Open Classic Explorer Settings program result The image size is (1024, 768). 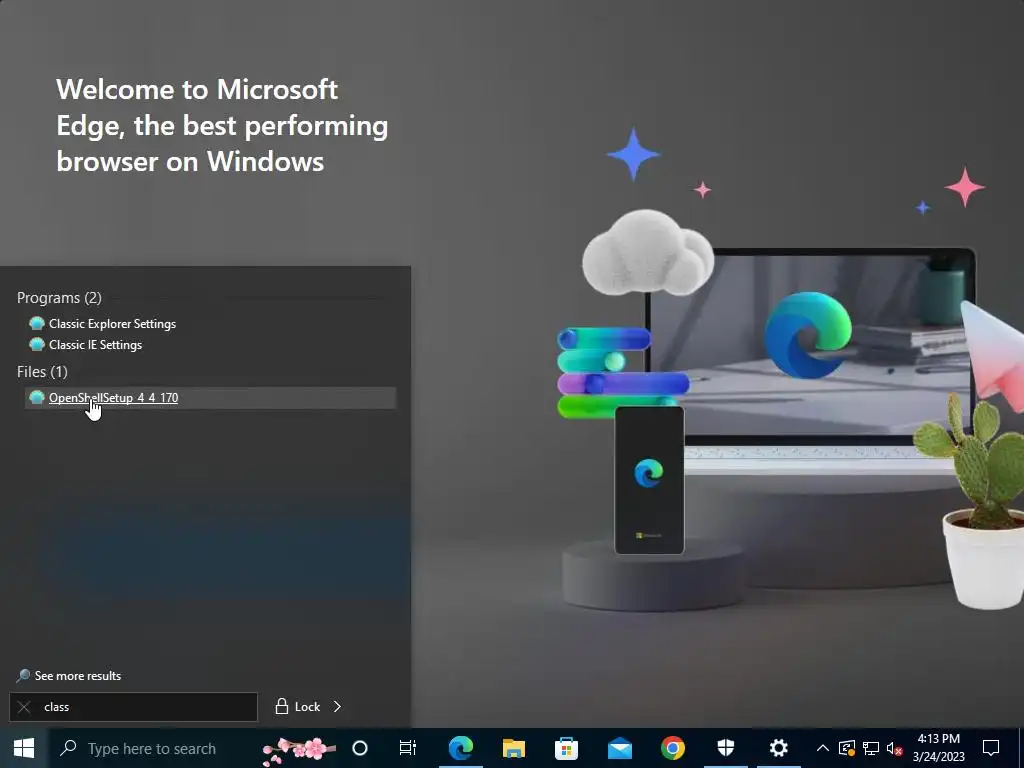[x=112, y=324]
